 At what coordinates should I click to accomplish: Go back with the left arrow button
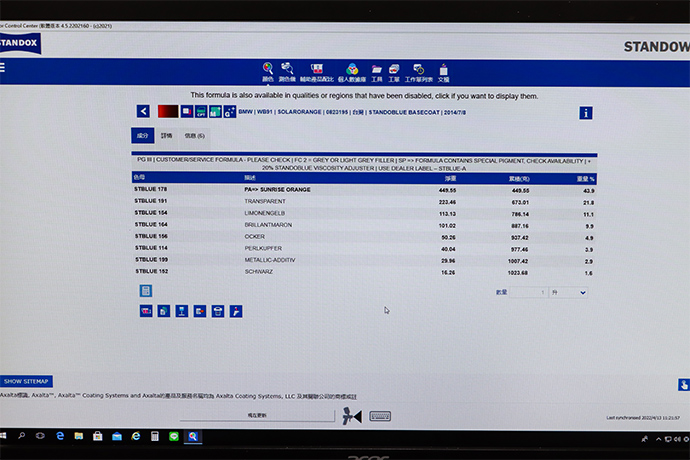(x=143, y=111)
